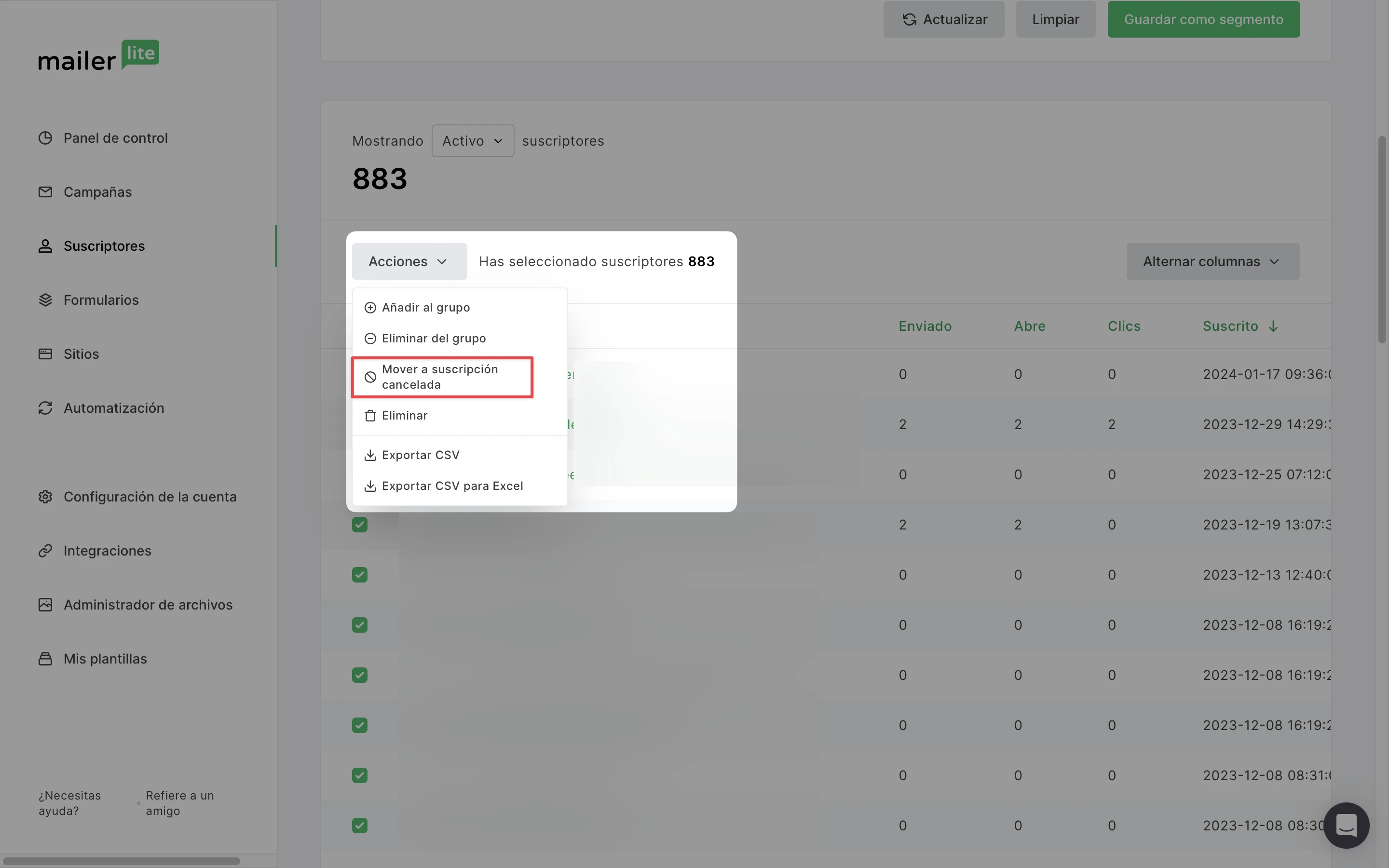Click the horizontal scrollbar at the bottom

(x=121, y=861)
